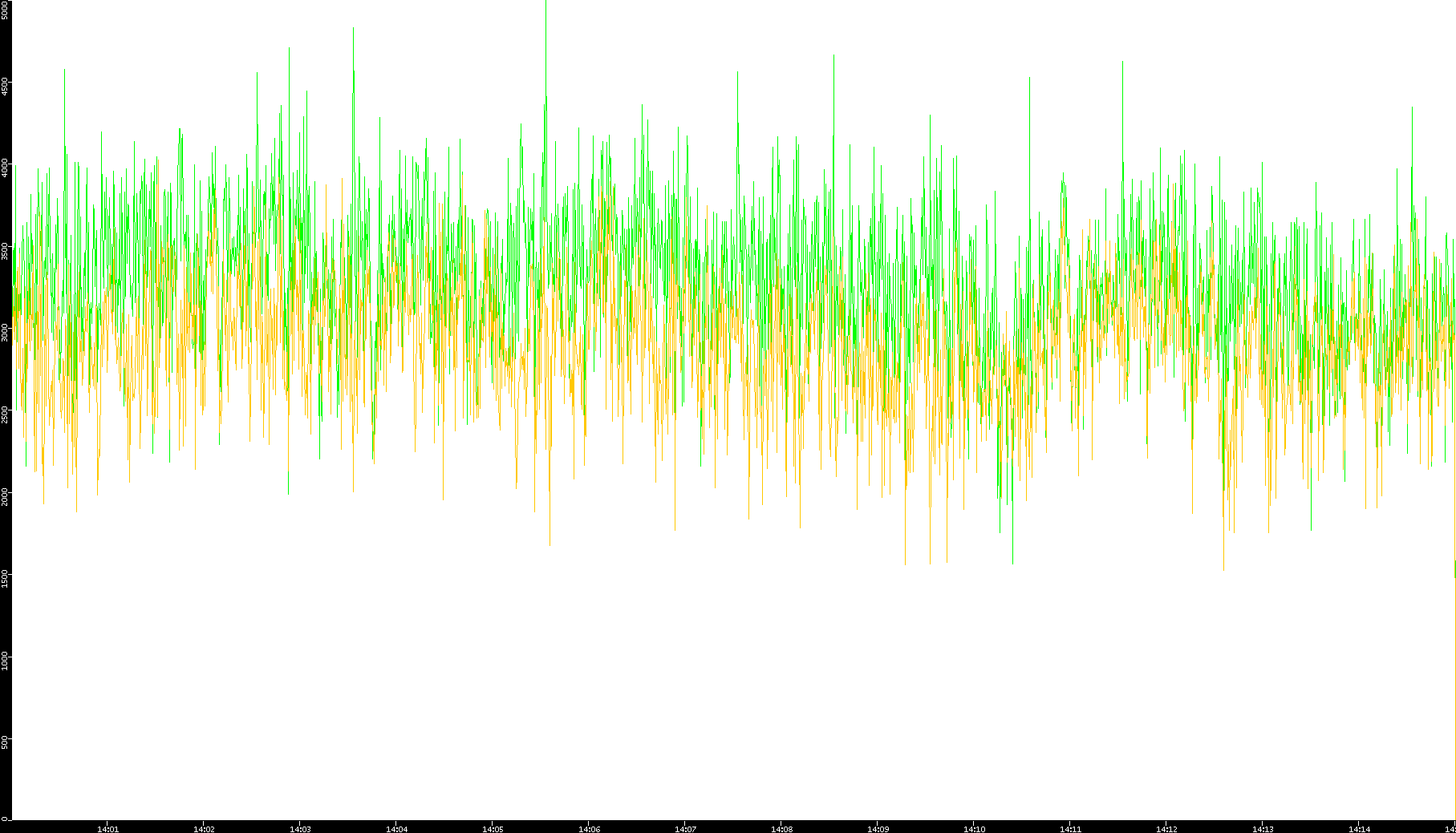The image size is (1456, 833).
Task: Click the 14:09 time axis label
Action: pos(878,828)
